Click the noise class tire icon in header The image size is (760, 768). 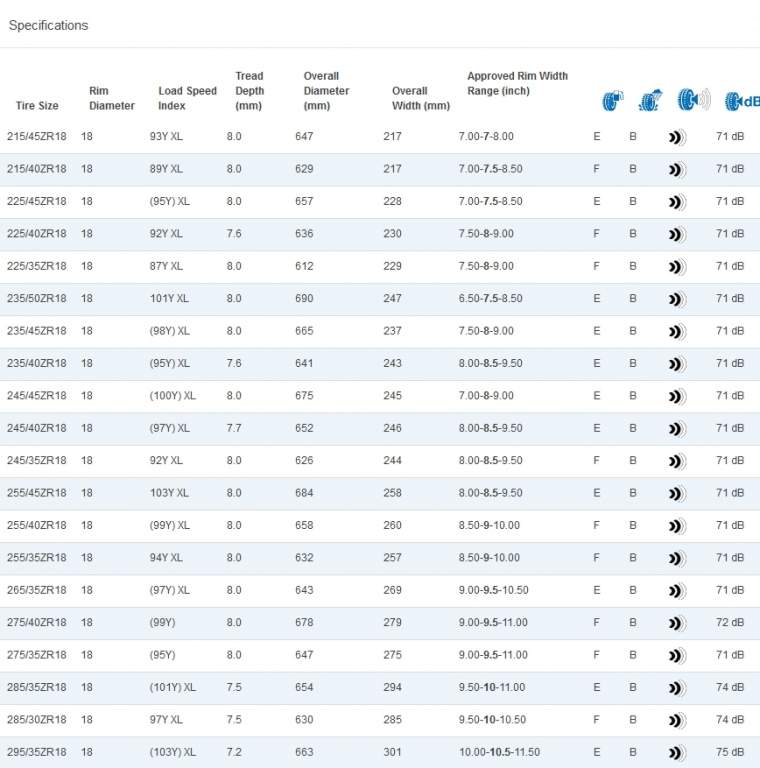click(x=693, y=100)
